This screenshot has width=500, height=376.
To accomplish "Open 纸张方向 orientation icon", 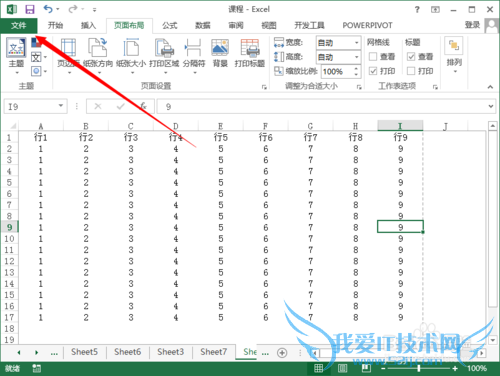I will [x=98, y=47].
